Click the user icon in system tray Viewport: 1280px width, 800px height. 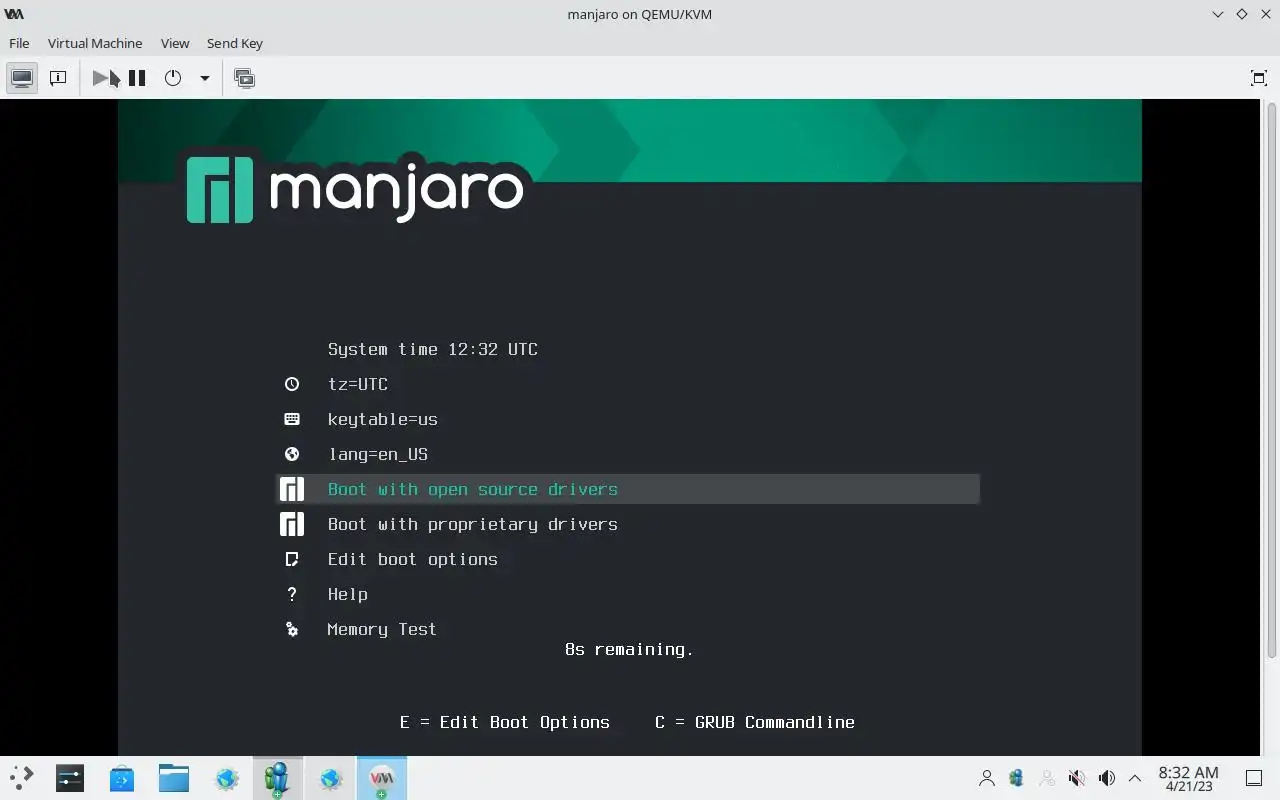coord(987,778)
